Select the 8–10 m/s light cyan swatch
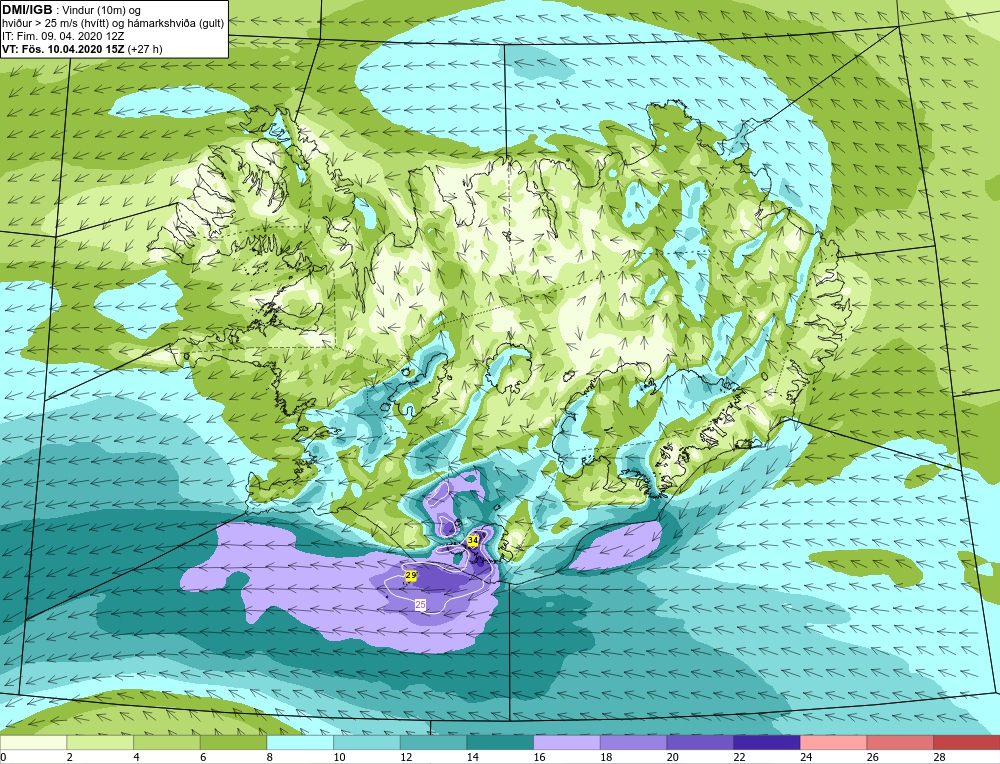Image resolution: width=1000 pixels, height=764 pixels. tap(300, 743)
